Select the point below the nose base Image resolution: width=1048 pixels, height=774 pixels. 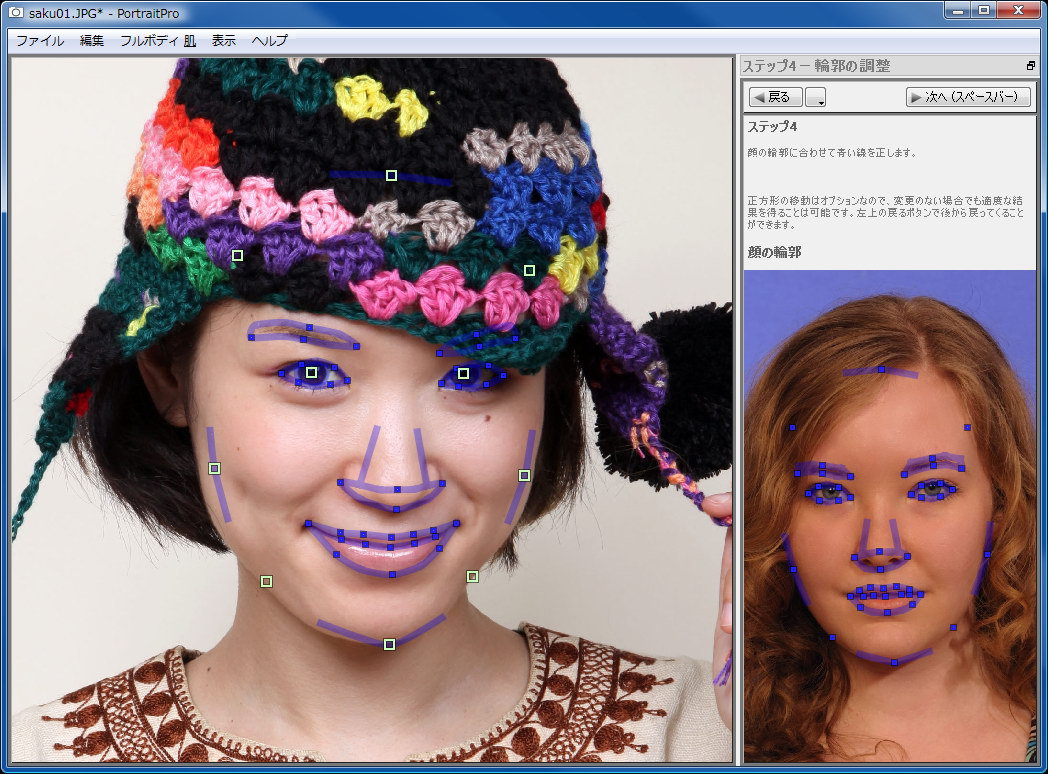pyautogui.click(x=396, y=509)
